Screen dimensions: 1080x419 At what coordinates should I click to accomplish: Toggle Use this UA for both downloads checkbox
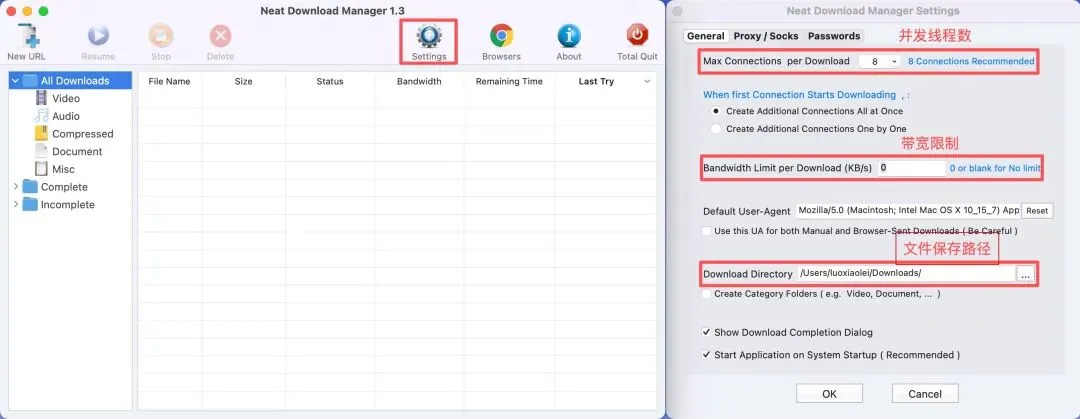point(706,231)
